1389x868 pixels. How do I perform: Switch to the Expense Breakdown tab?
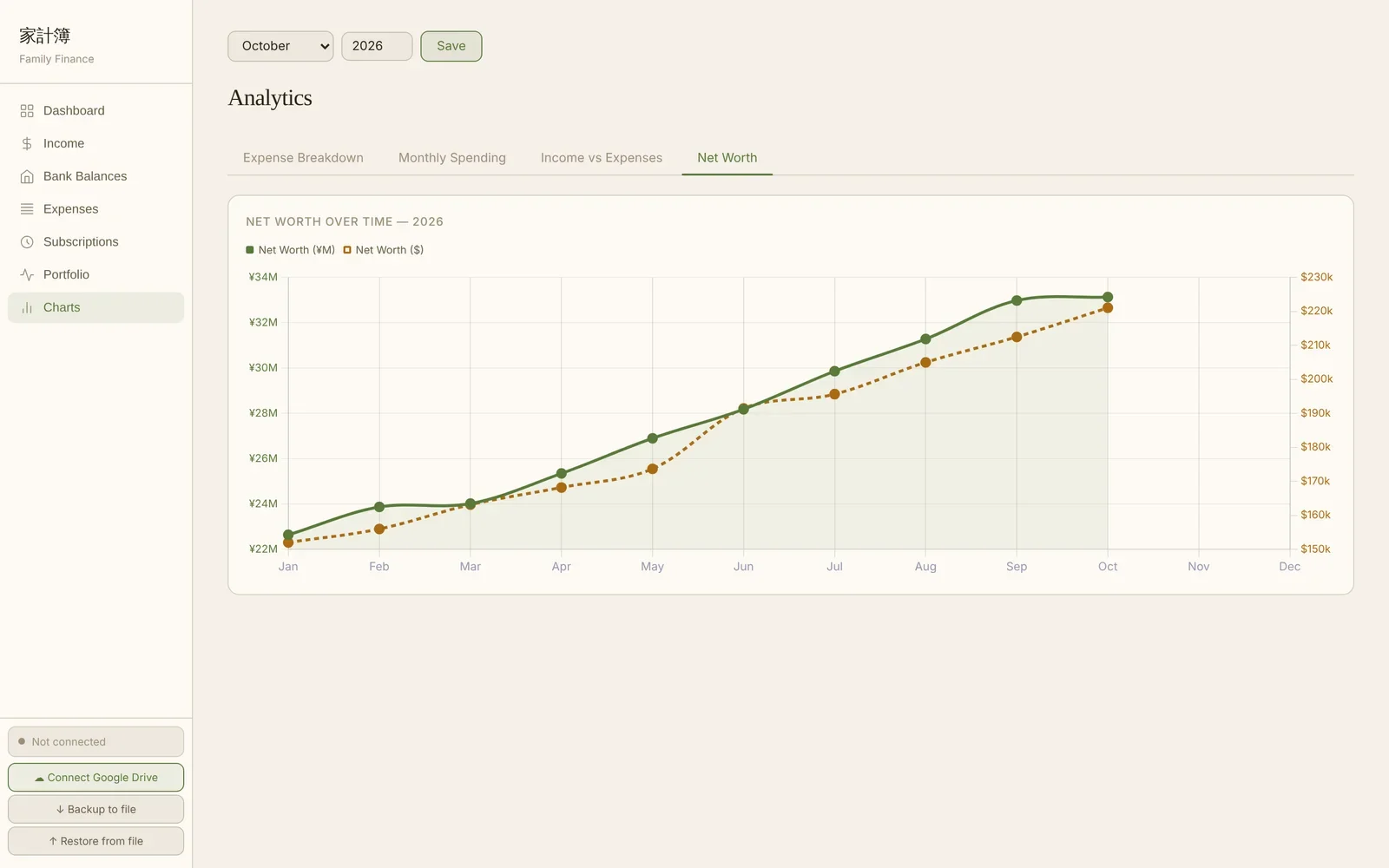[x=303, y=158]
